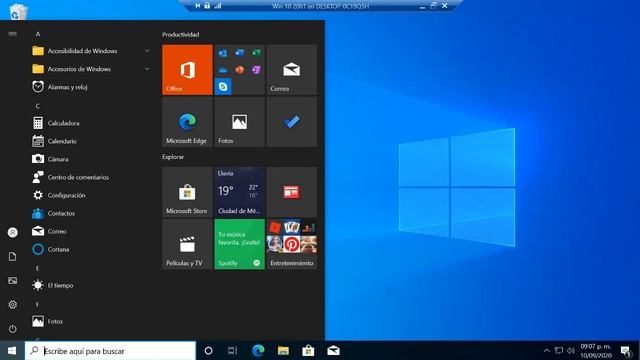
Task: Click the Productividad group heading
Action: (x=181, y=35)
